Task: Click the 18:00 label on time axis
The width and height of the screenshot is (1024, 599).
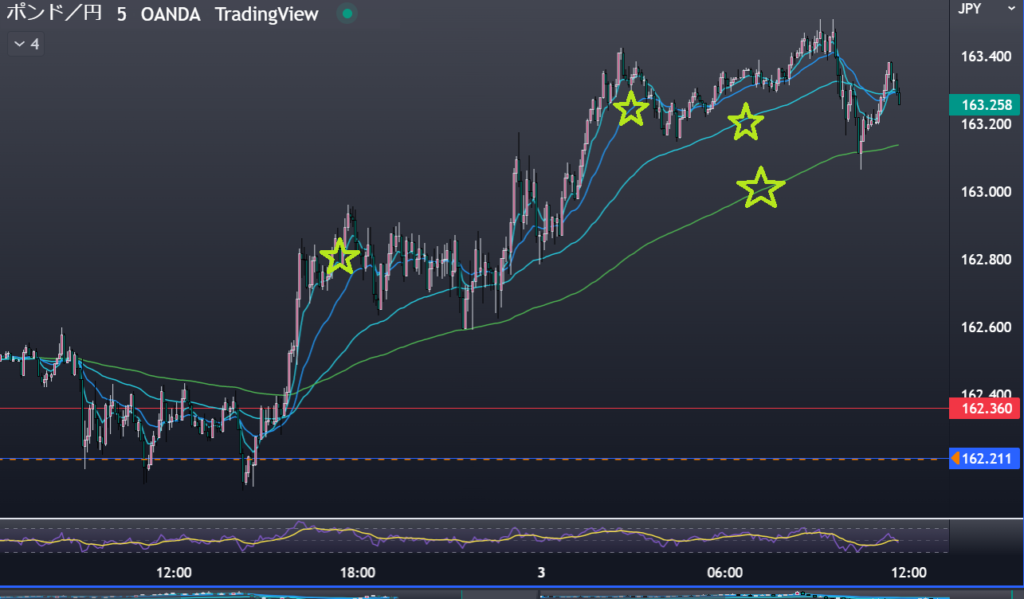Action: click(357, 573)
